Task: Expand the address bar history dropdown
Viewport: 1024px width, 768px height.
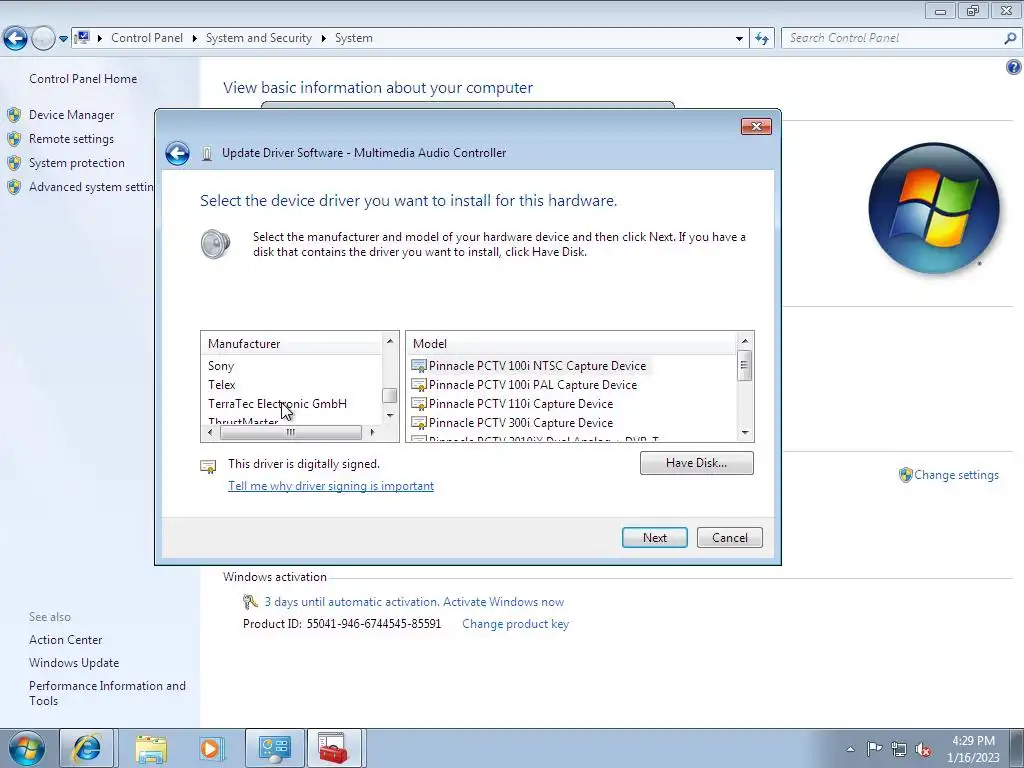Action: tap(739, 39)
